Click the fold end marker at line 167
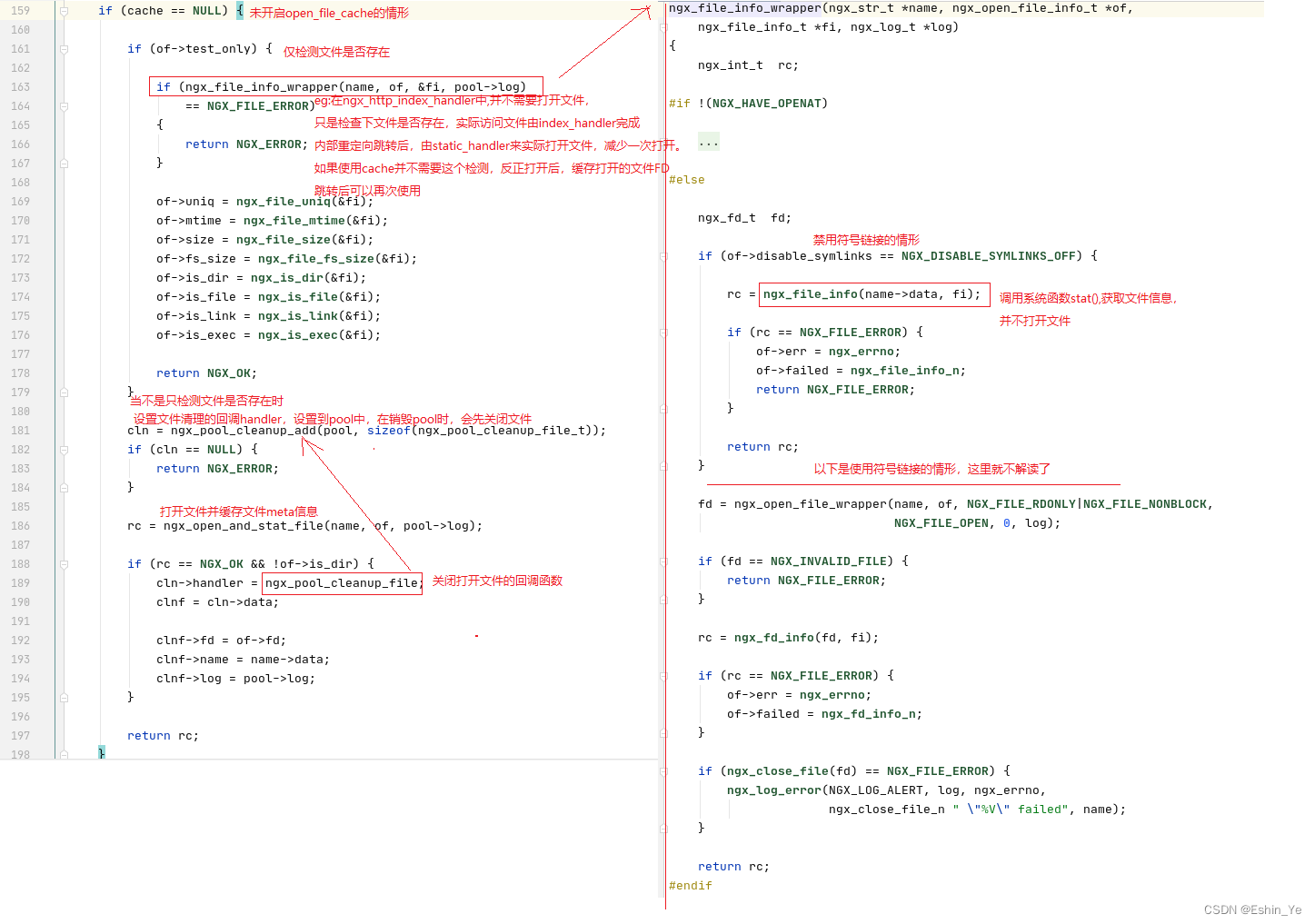The image size is (1315, 924). tap(64, 164)
